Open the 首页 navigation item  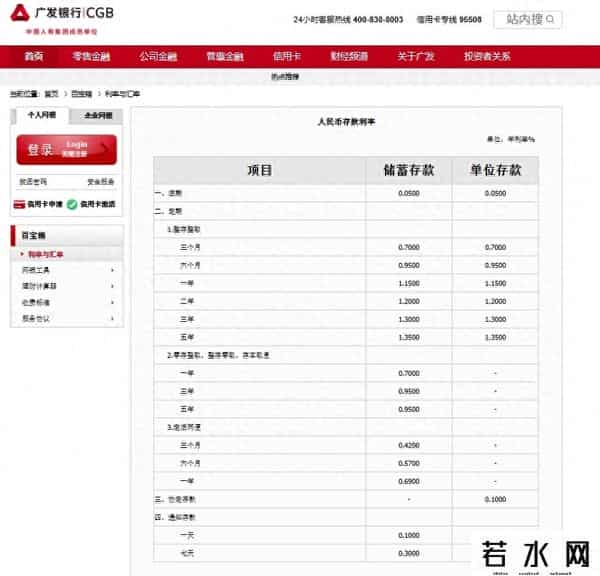pyautogui.click(x=34, y=57)
